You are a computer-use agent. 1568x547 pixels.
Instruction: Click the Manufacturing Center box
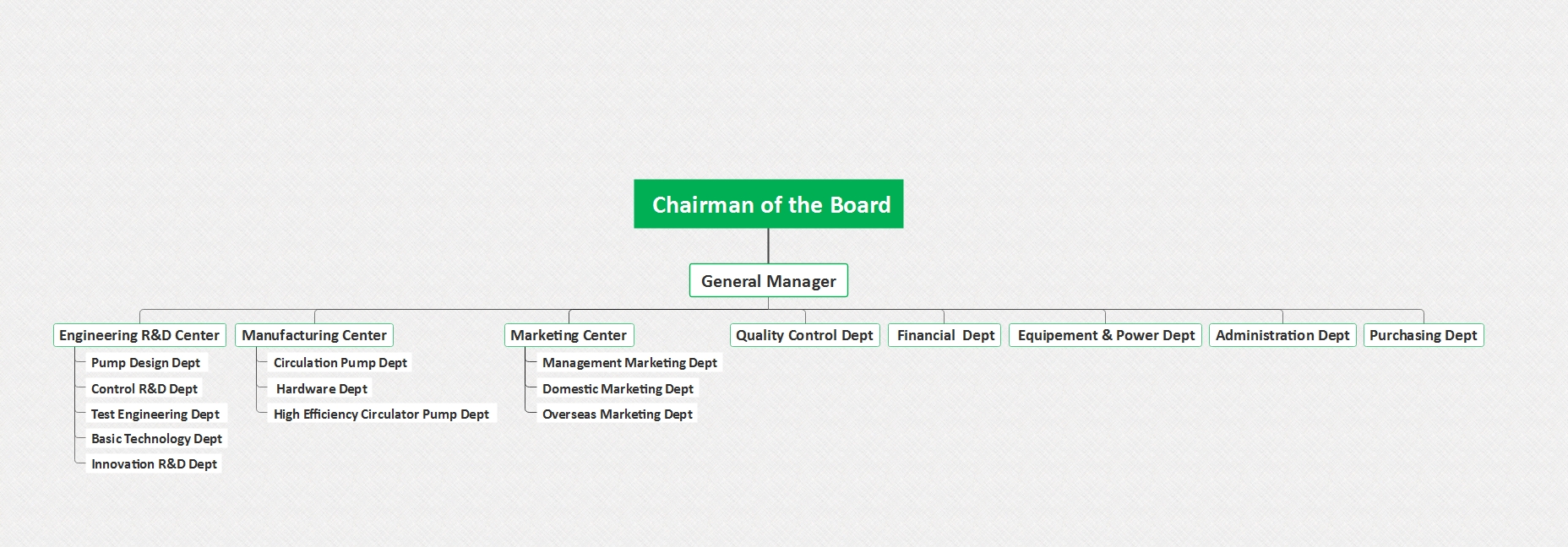(x=314, y=335)
